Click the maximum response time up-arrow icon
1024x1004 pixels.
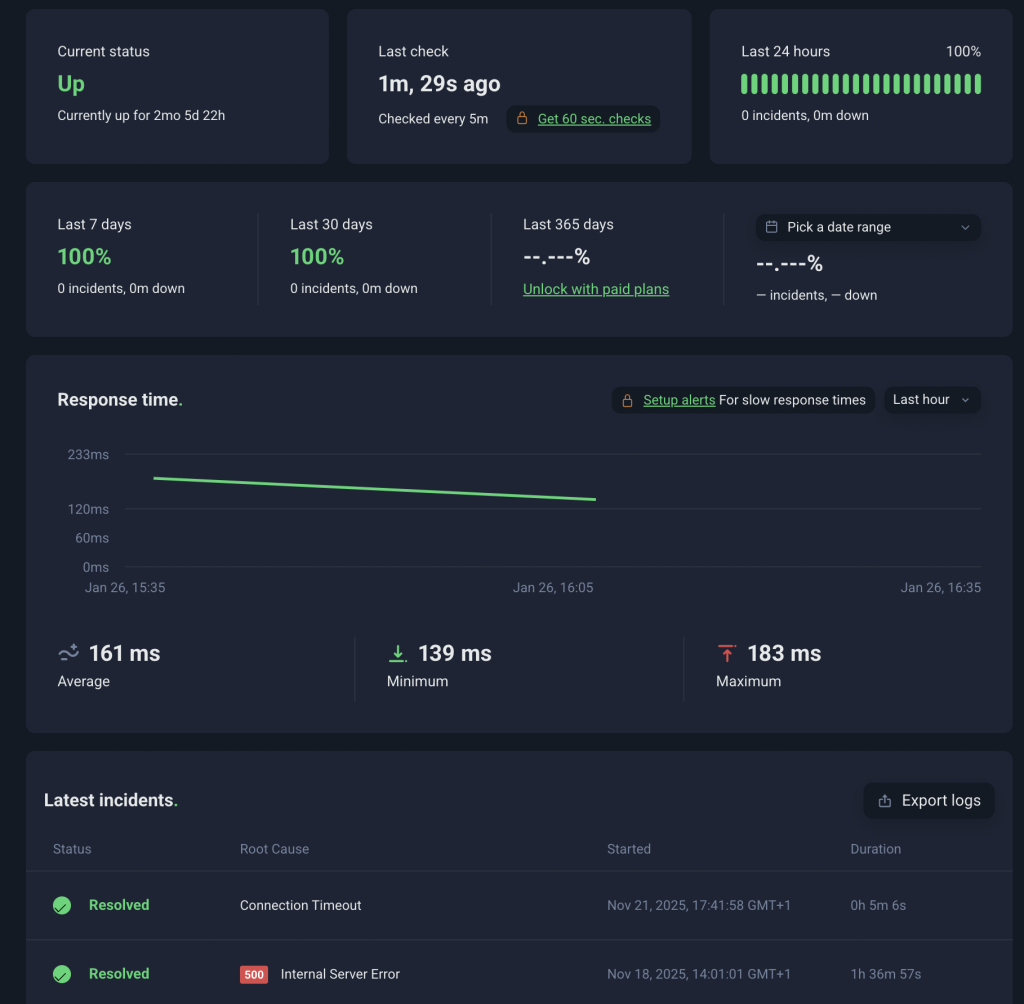coord(726,653)
